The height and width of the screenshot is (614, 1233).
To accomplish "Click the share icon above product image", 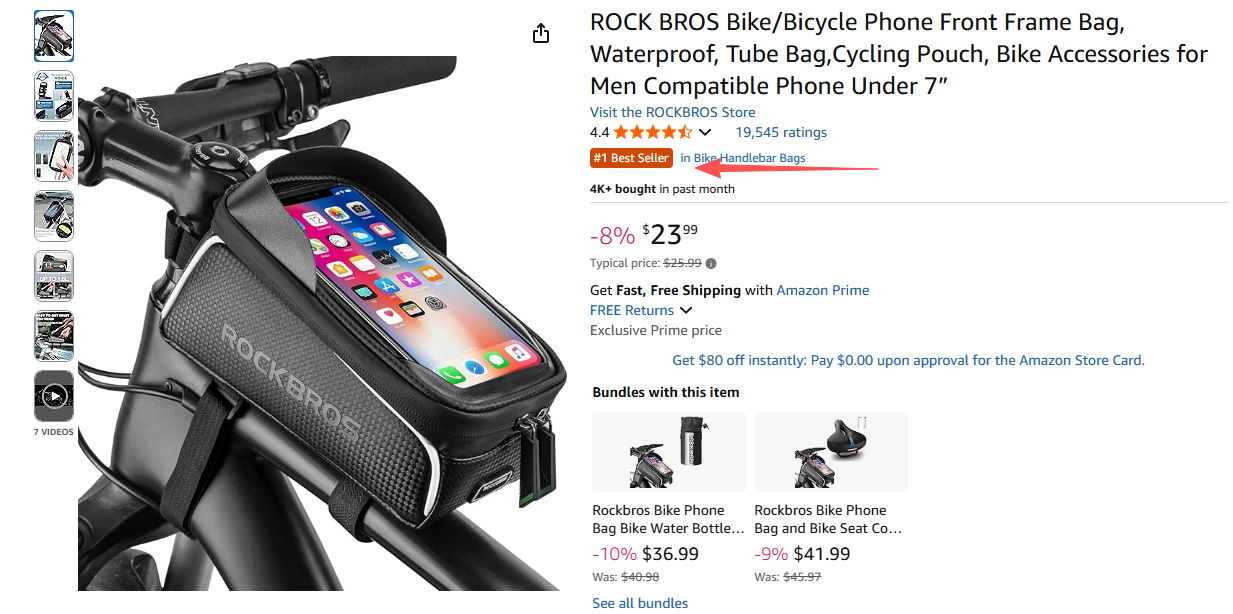I will tap(541, 33).
